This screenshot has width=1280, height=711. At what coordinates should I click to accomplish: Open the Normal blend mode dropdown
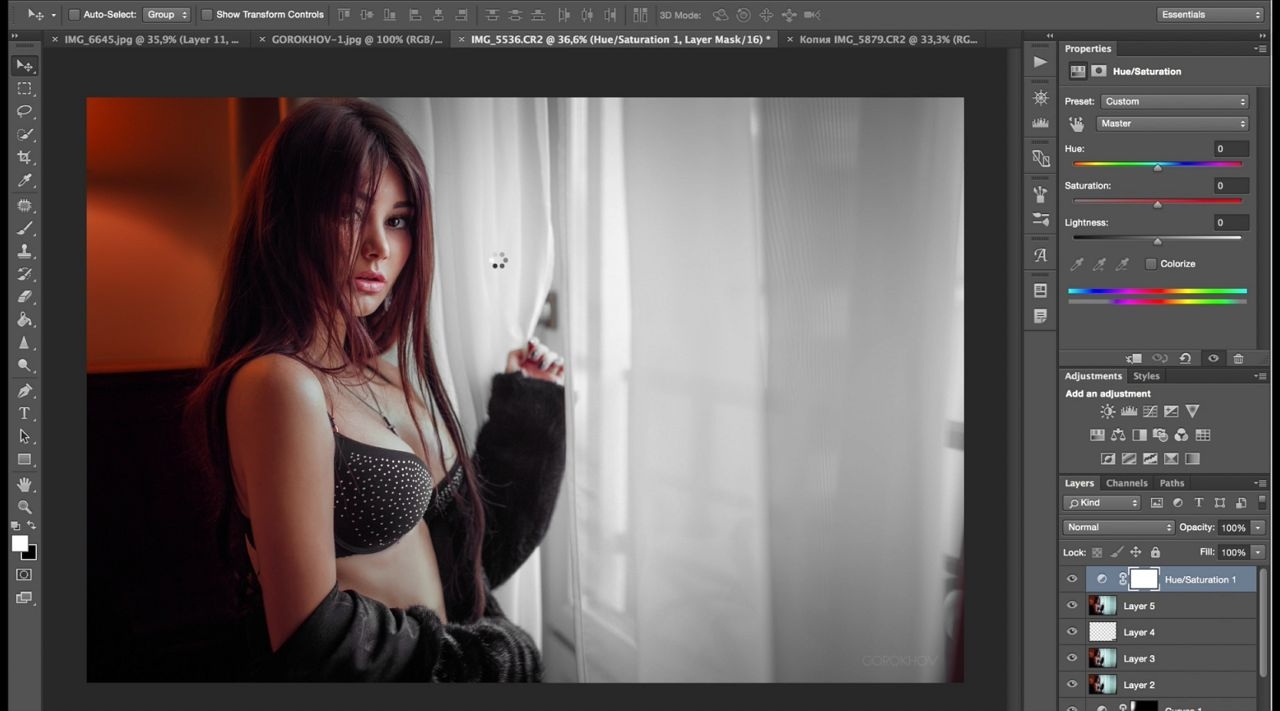click(1119, 527)
